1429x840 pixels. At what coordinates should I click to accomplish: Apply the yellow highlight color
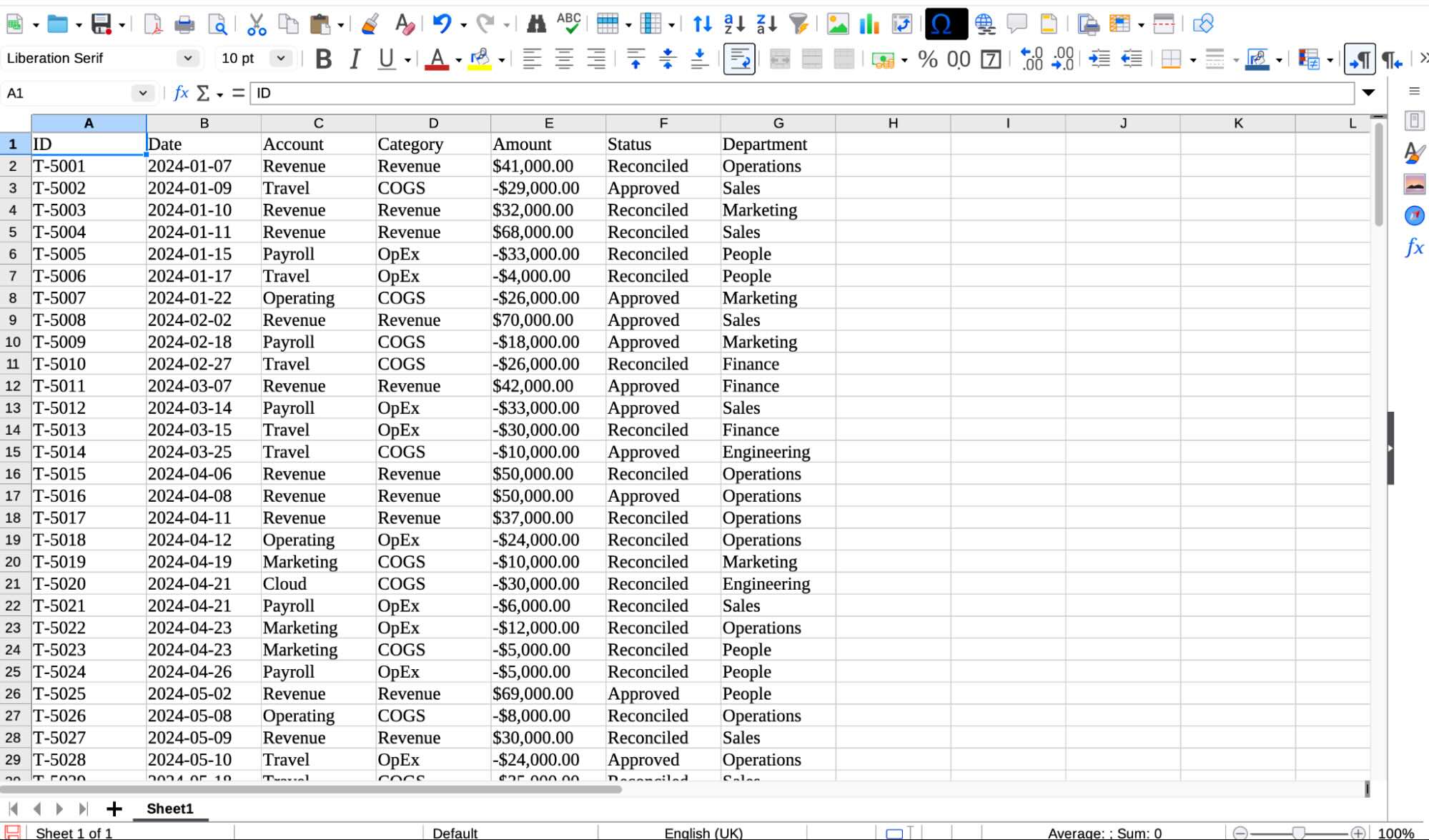click(x=480, y=59)
